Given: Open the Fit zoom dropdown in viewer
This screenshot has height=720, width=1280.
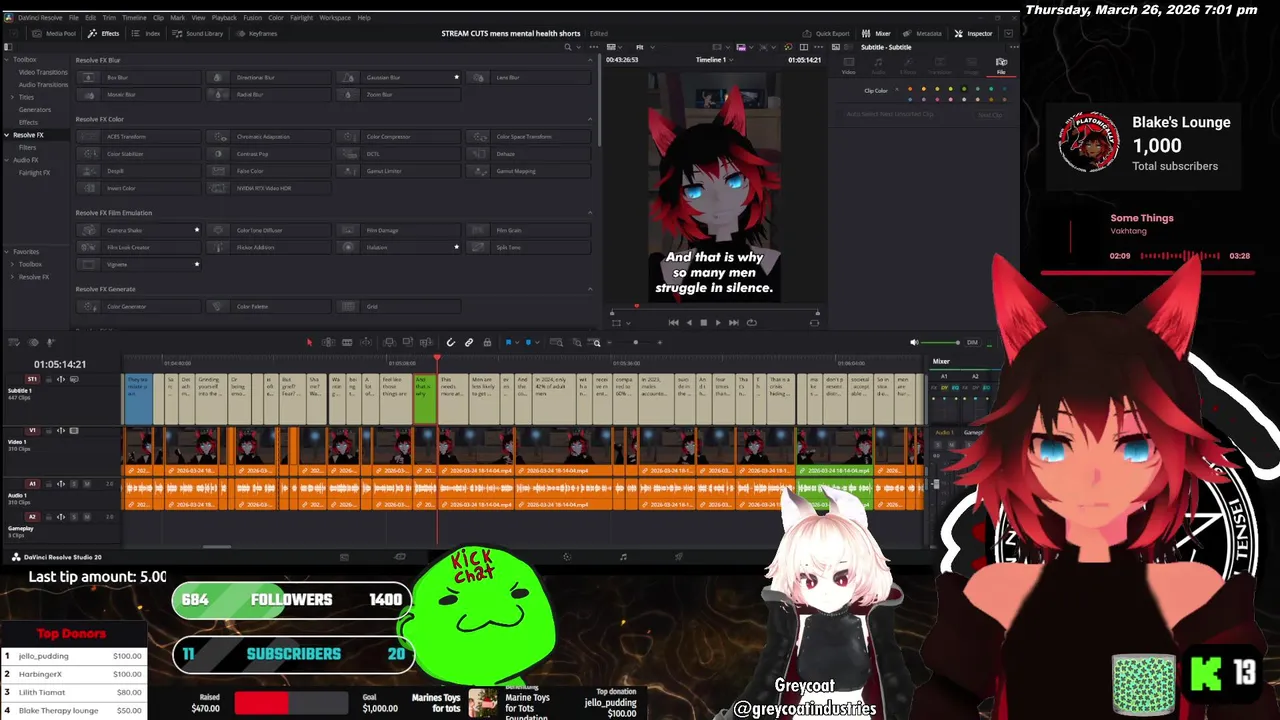Looking at the screenshot, I should point(652,47).
